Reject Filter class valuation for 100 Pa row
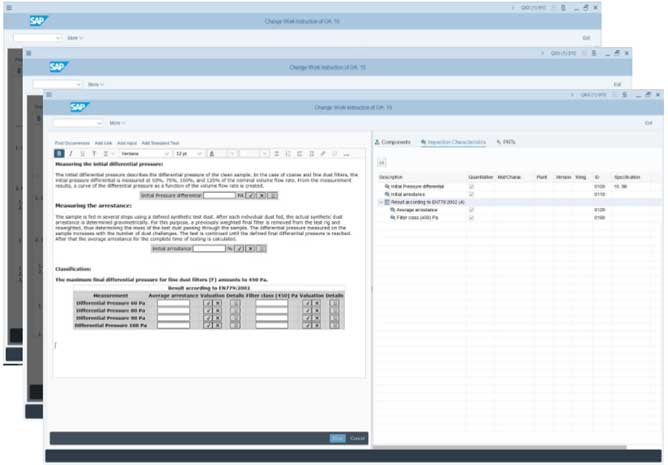 pyautogui.click(x=317, y=325)
